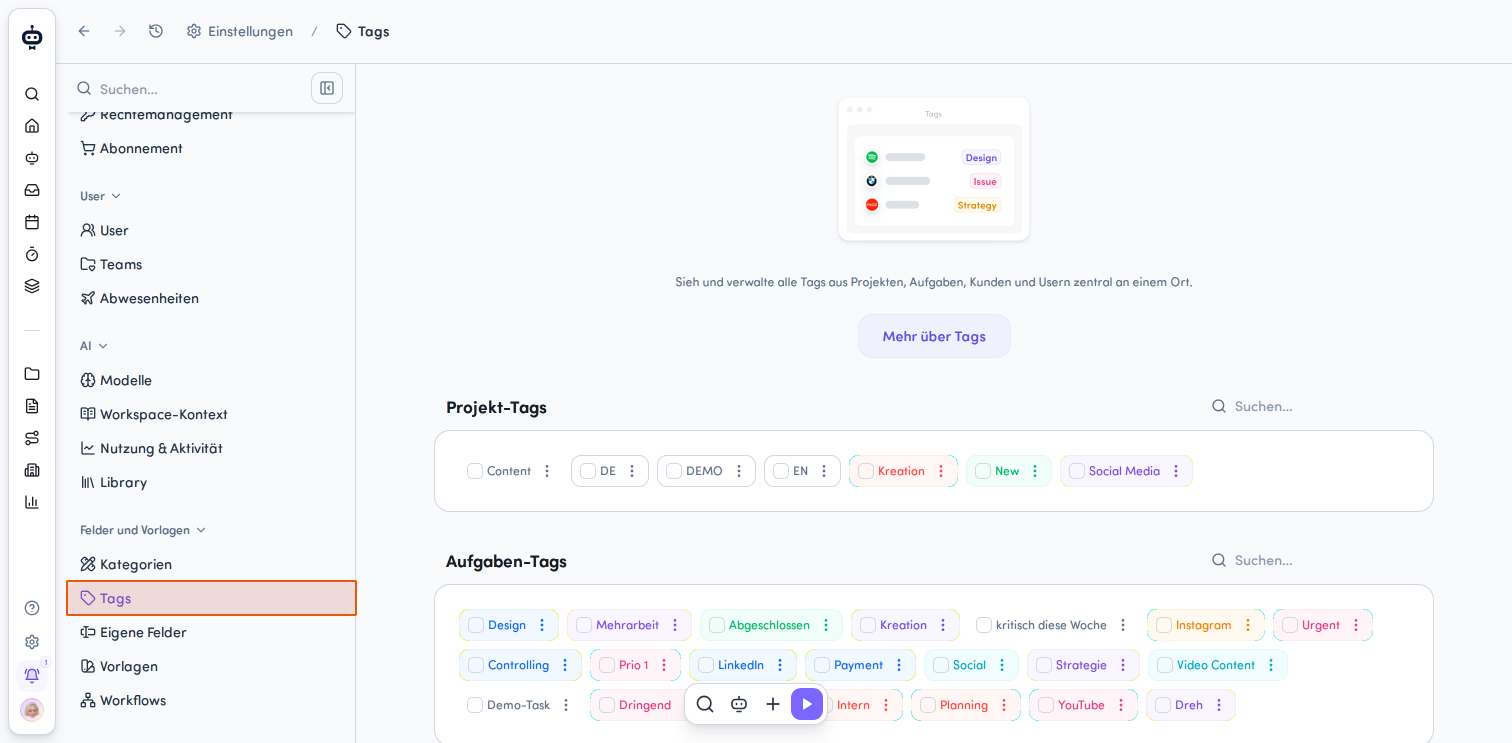Collapse the Felder und Vorlagen section
The width and height of the screenshot is (1512, 743).
pos(201,530)
